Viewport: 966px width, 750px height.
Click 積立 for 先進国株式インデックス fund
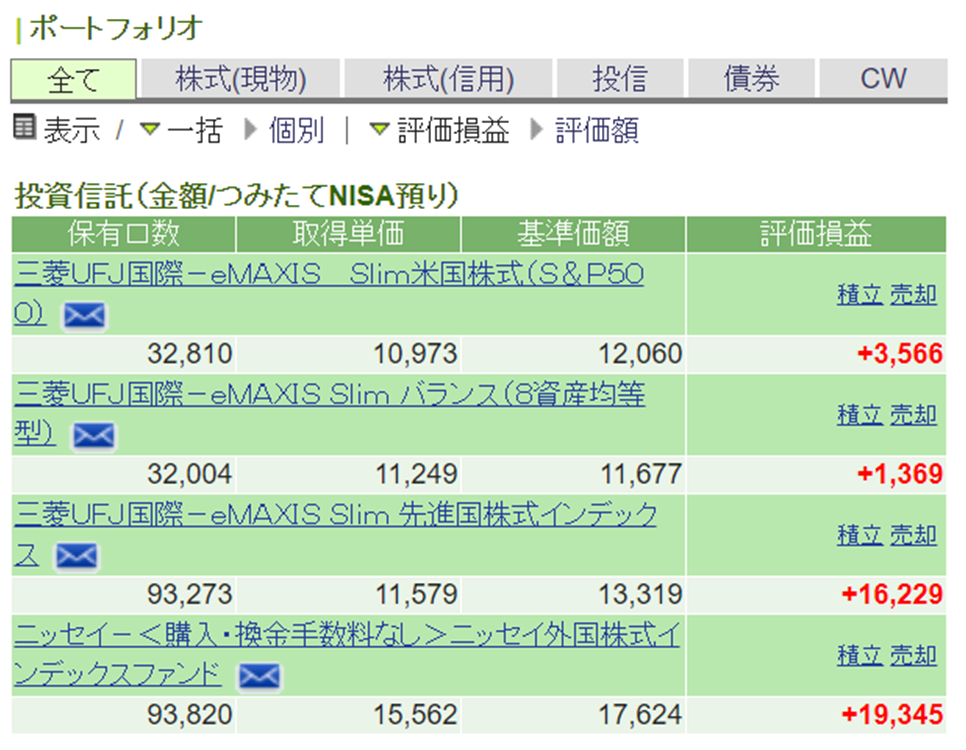pyautogui.click(x=860, y=536)
